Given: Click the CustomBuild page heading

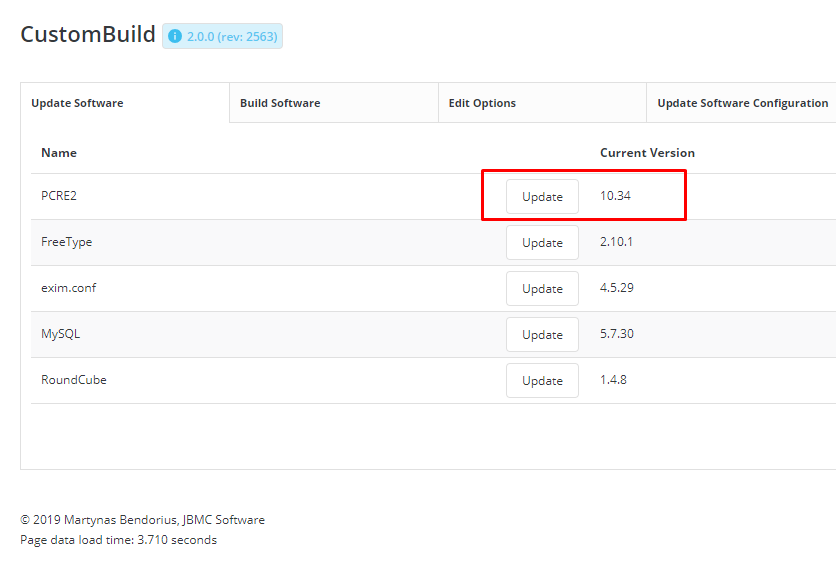Looking at the screenshot, I should point(88,34).
